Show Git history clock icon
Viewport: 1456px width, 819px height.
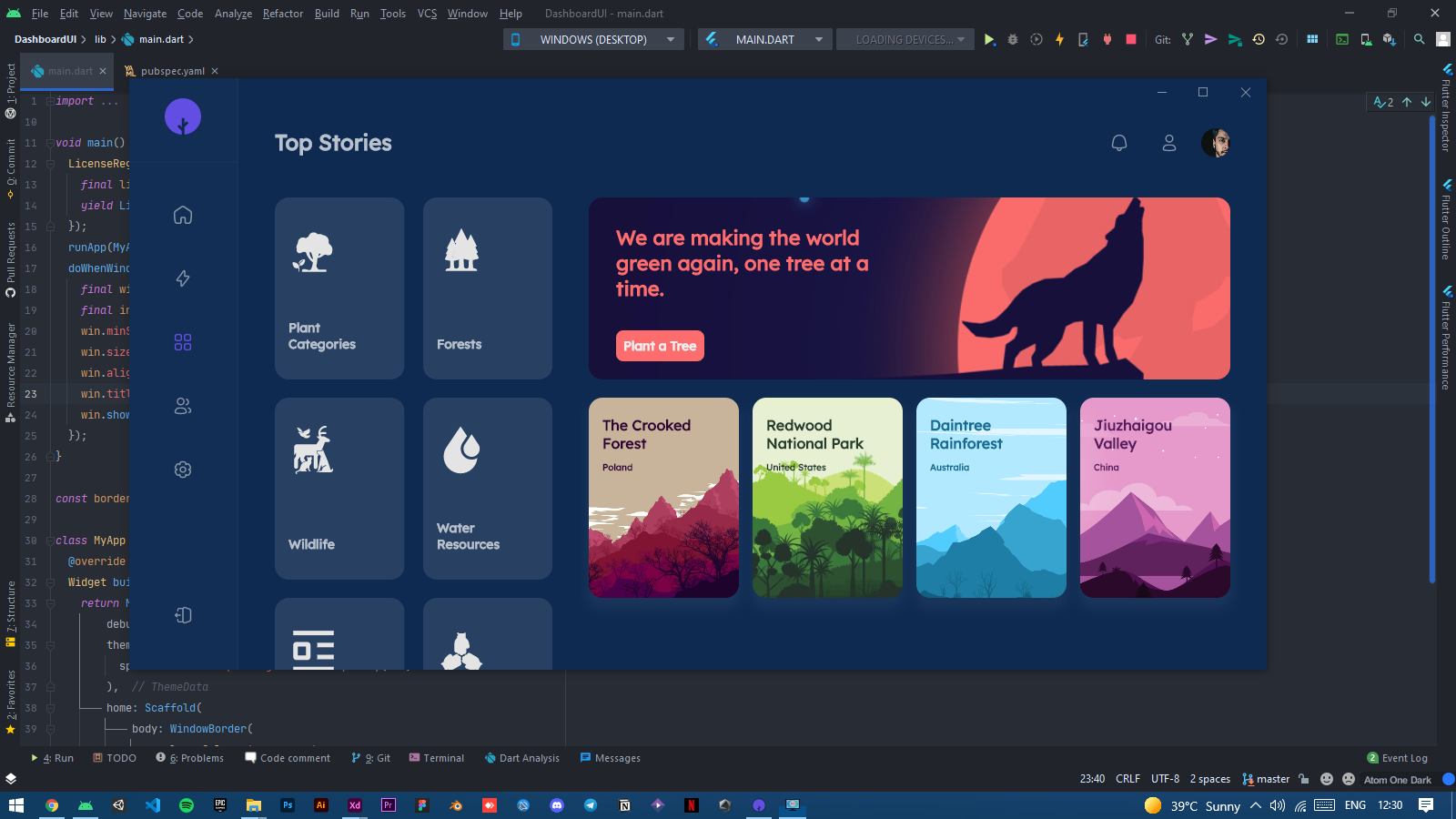1259,39
